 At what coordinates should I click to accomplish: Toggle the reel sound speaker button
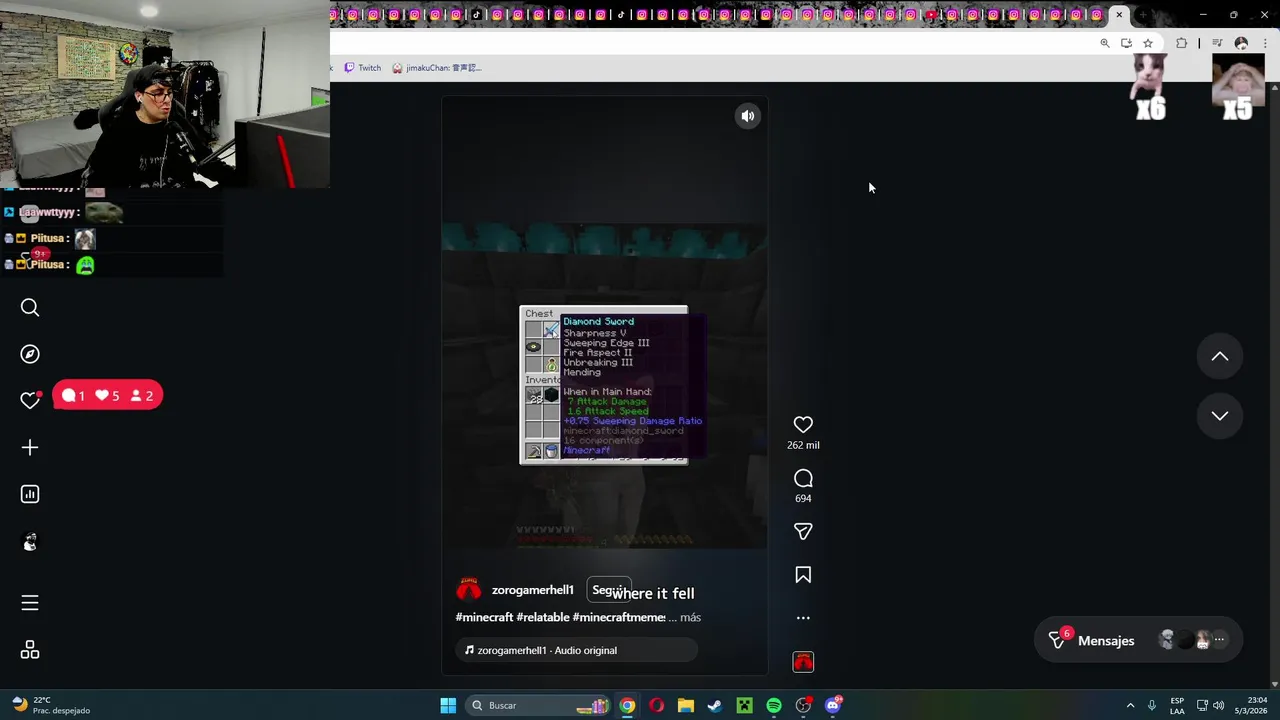pyautogui.click(x=748, y=116)
